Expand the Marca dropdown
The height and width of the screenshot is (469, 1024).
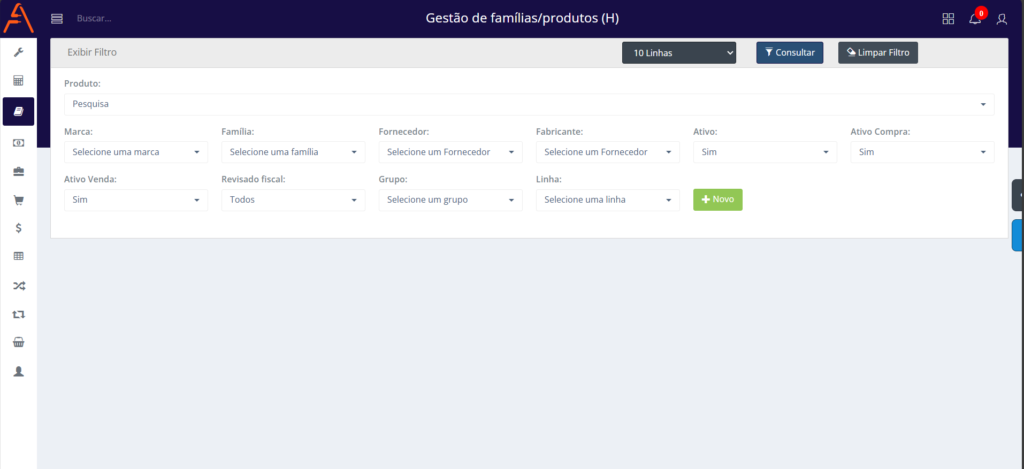tap(136, 152)
